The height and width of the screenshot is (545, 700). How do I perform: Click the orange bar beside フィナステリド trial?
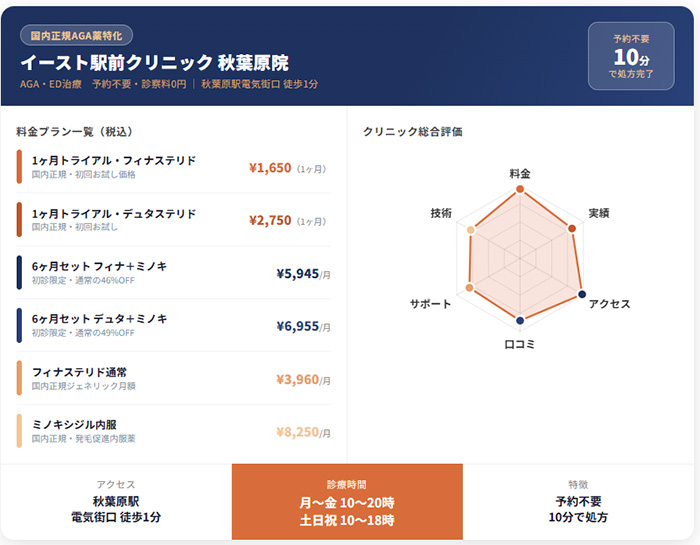19,167
